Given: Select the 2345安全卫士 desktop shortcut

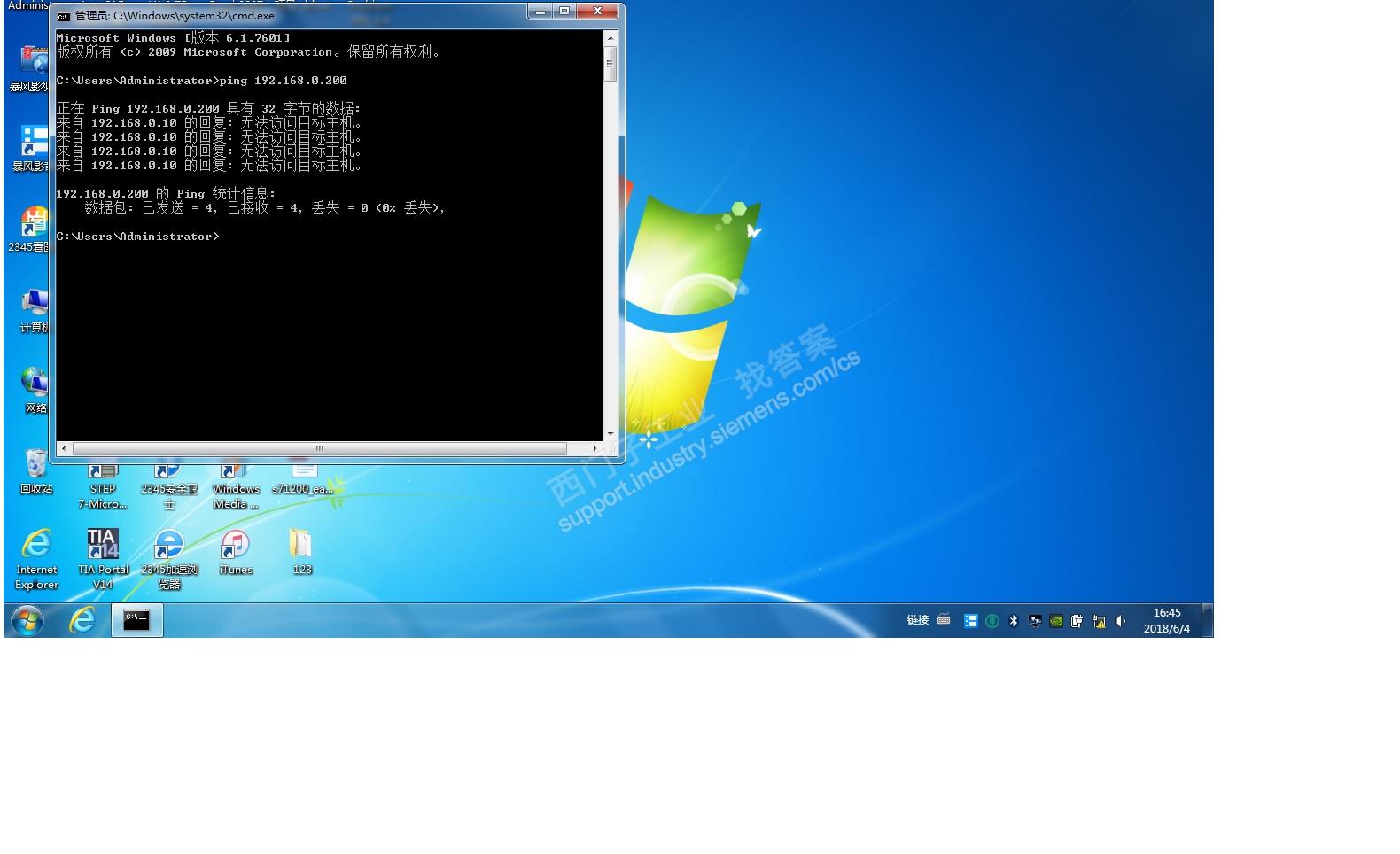Looking at the screenshot, I should (x=169, y=487).
